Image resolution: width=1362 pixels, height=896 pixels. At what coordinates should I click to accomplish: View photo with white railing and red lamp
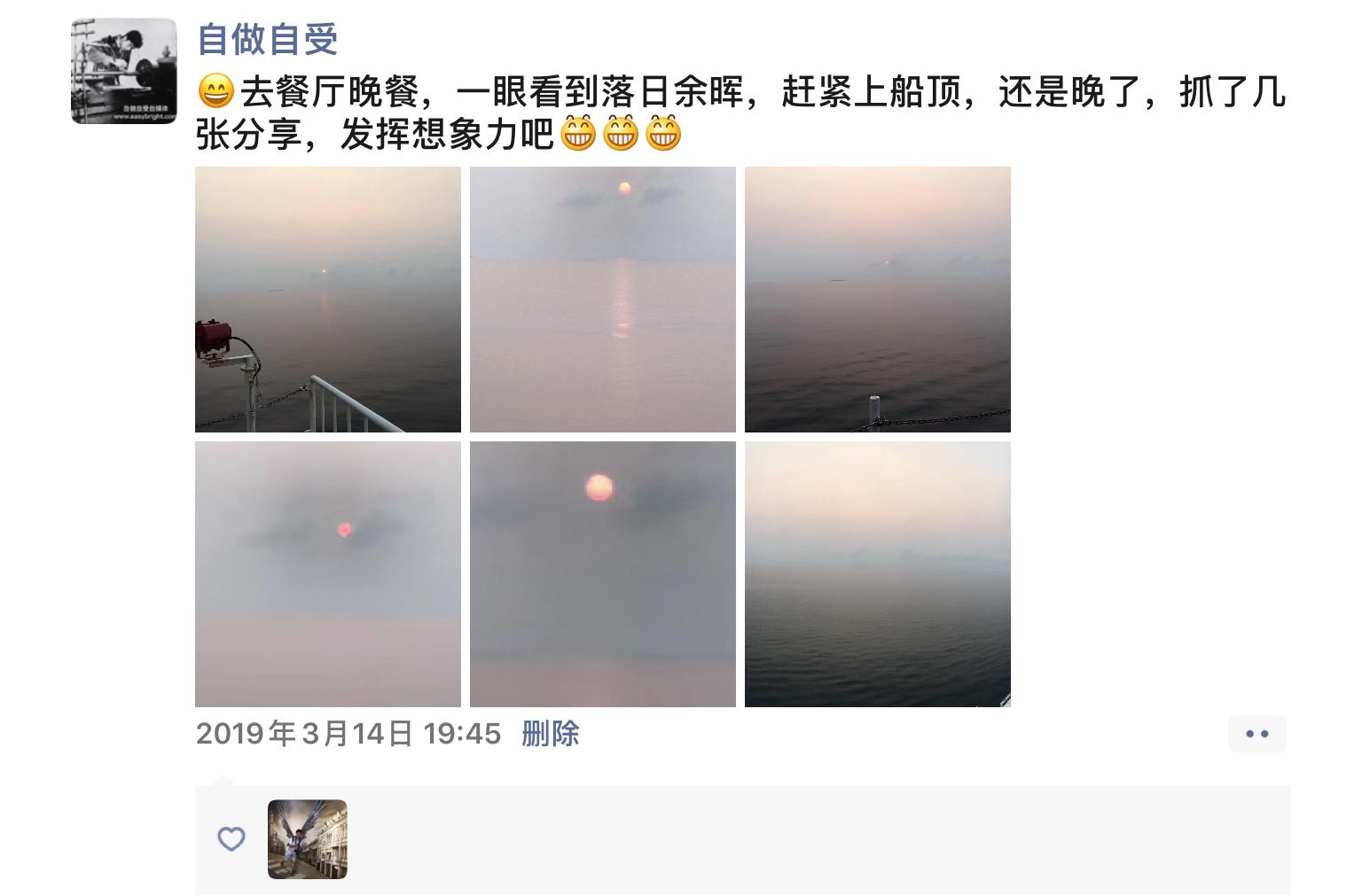[328, 300]
